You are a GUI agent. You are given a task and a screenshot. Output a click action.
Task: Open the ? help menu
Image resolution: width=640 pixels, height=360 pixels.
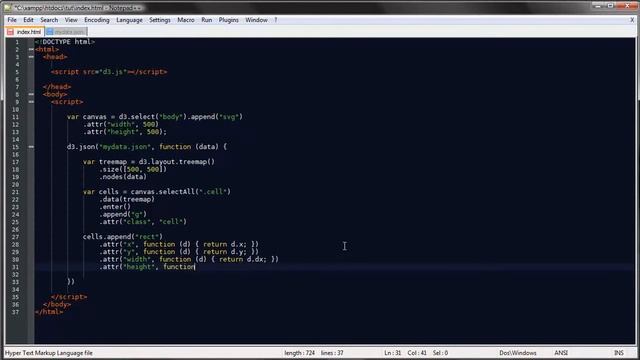[x=276, y=20]
